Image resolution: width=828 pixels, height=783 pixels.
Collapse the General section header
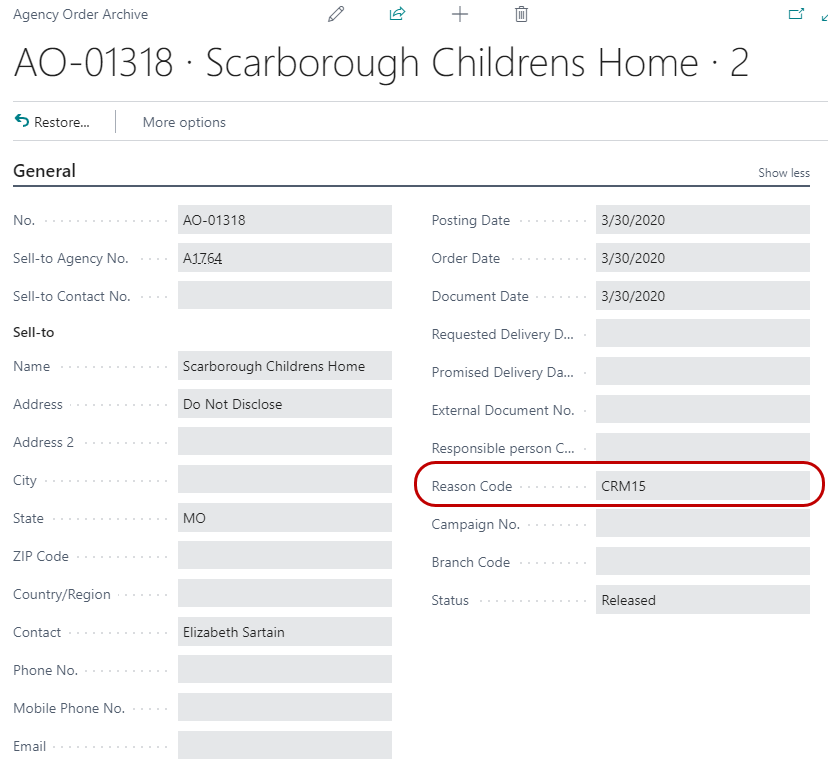(44, 171)
